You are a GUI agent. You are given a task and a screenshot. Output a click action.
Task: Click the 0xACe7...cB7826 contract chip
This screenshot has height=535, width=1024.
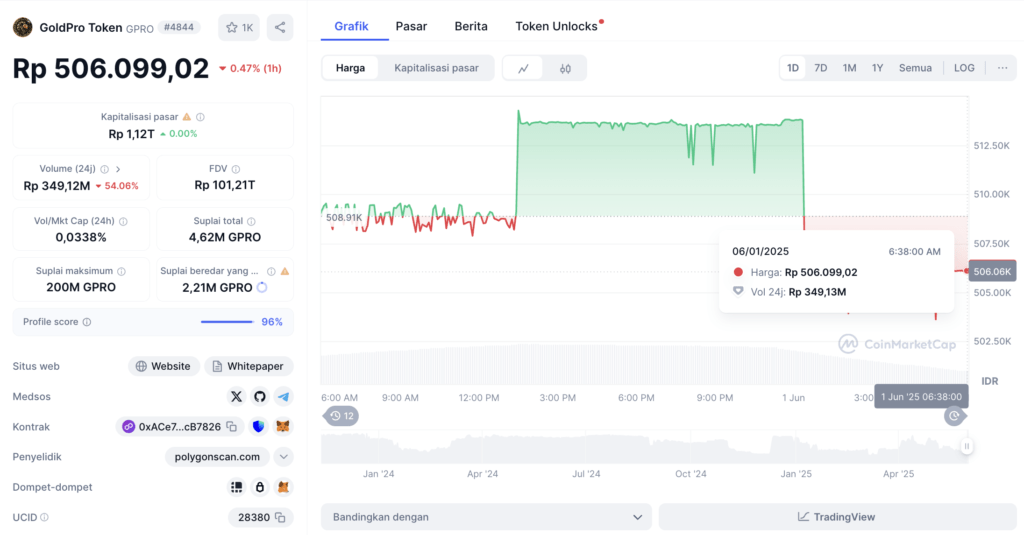(x=180, y=427)
